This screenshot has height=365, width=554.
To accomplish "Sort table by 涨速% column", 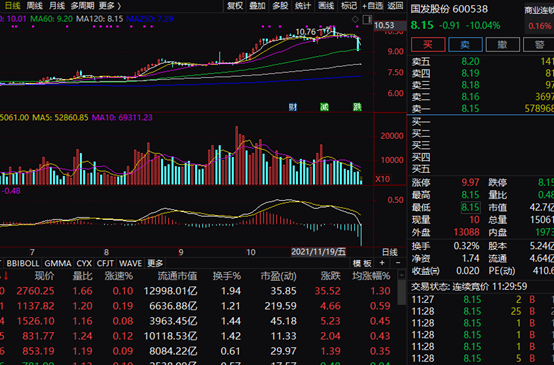I will tap(119, 276).
